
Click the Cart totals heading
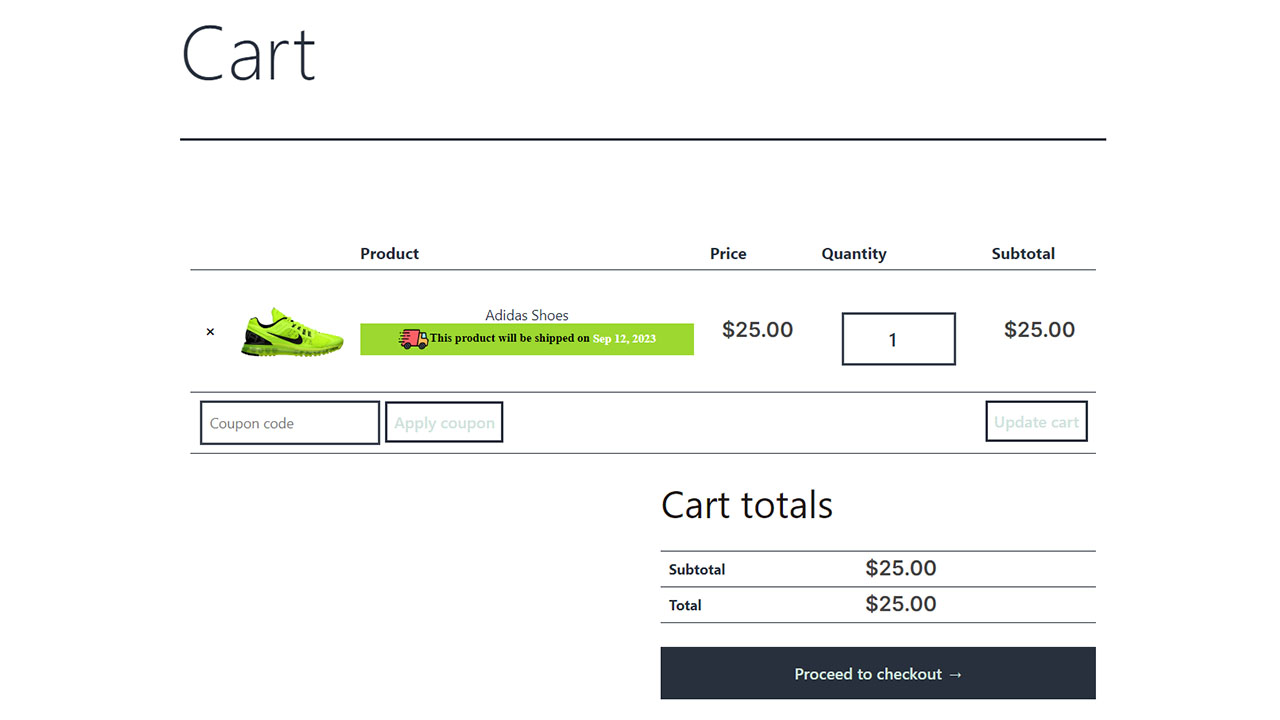(x=746, y=505)
